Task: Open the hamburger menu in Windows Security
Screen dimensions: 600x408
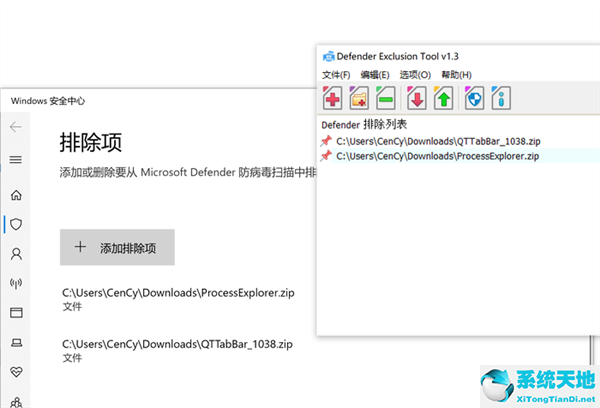Action: click(x=16, y=160)
